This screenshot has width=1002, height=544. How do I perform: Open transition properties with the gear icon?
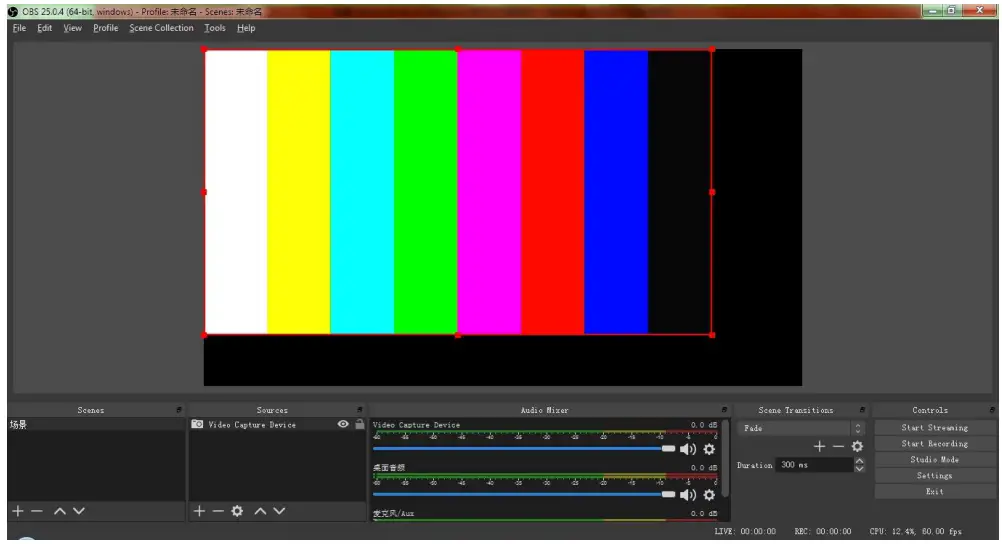coord(858,446)
